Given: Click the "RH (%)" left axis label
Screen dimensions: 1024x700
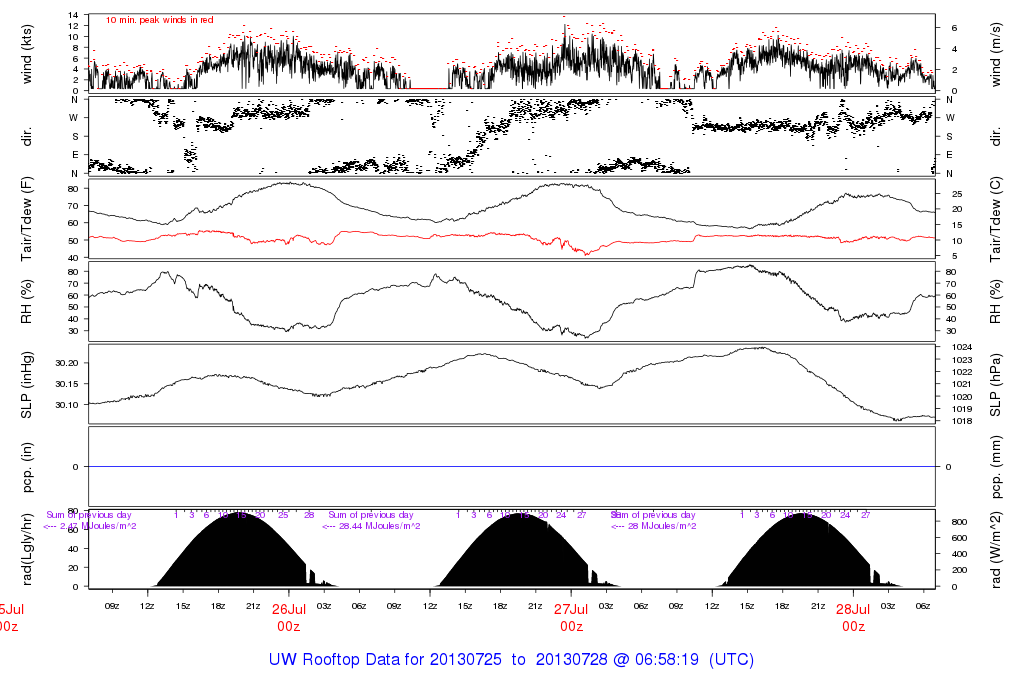Looking at the screenshot, I should coord(28,301).
